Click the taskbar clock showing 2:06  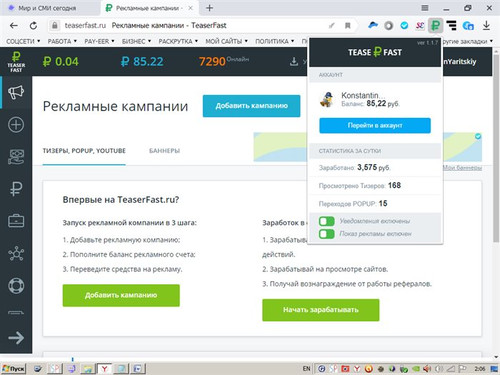pos(480,369)
